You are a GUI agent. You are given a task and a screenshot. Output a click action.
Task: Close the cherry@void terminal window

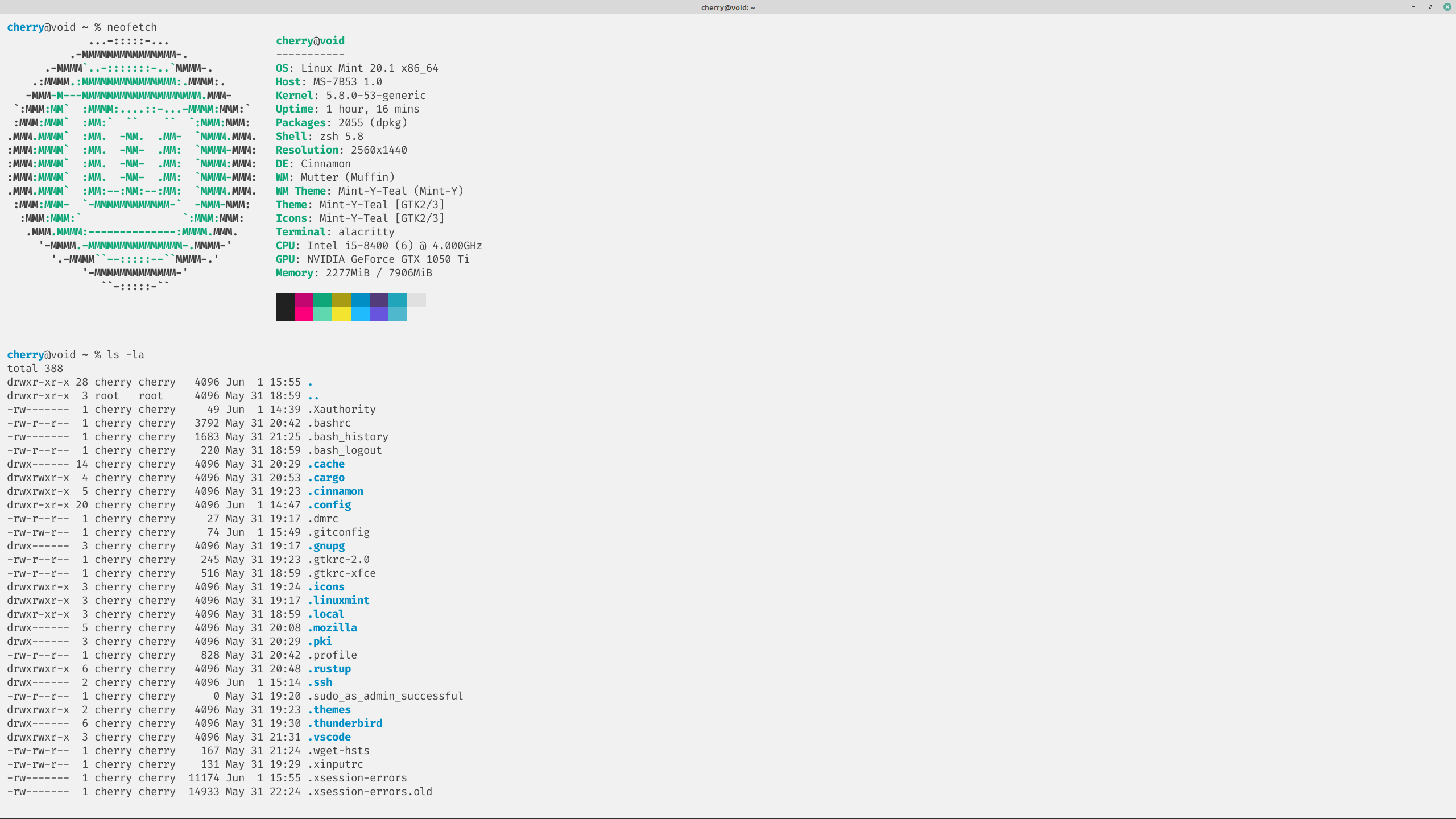(1447, 7)
